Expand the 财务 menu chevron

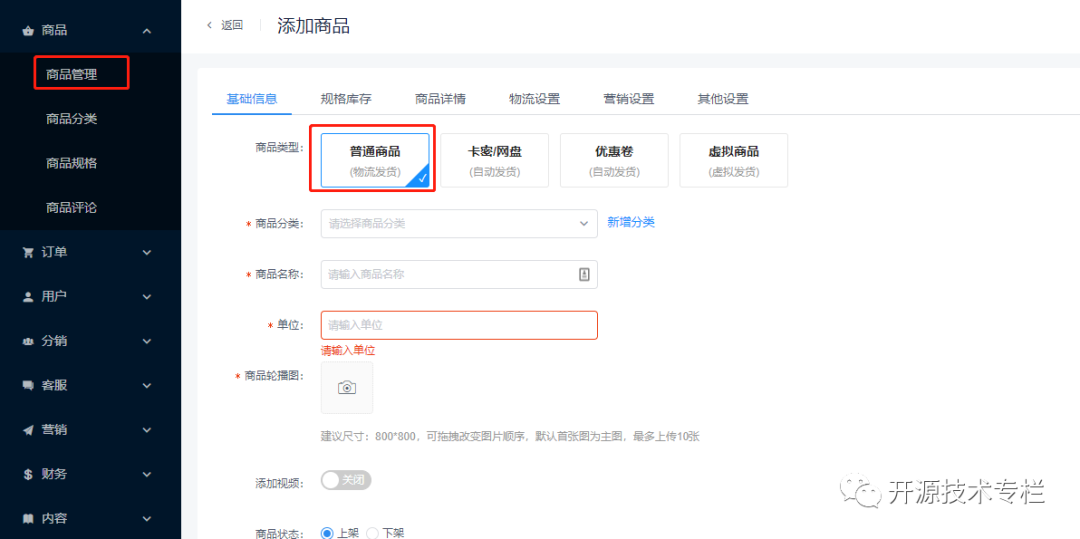click(146, 474)
